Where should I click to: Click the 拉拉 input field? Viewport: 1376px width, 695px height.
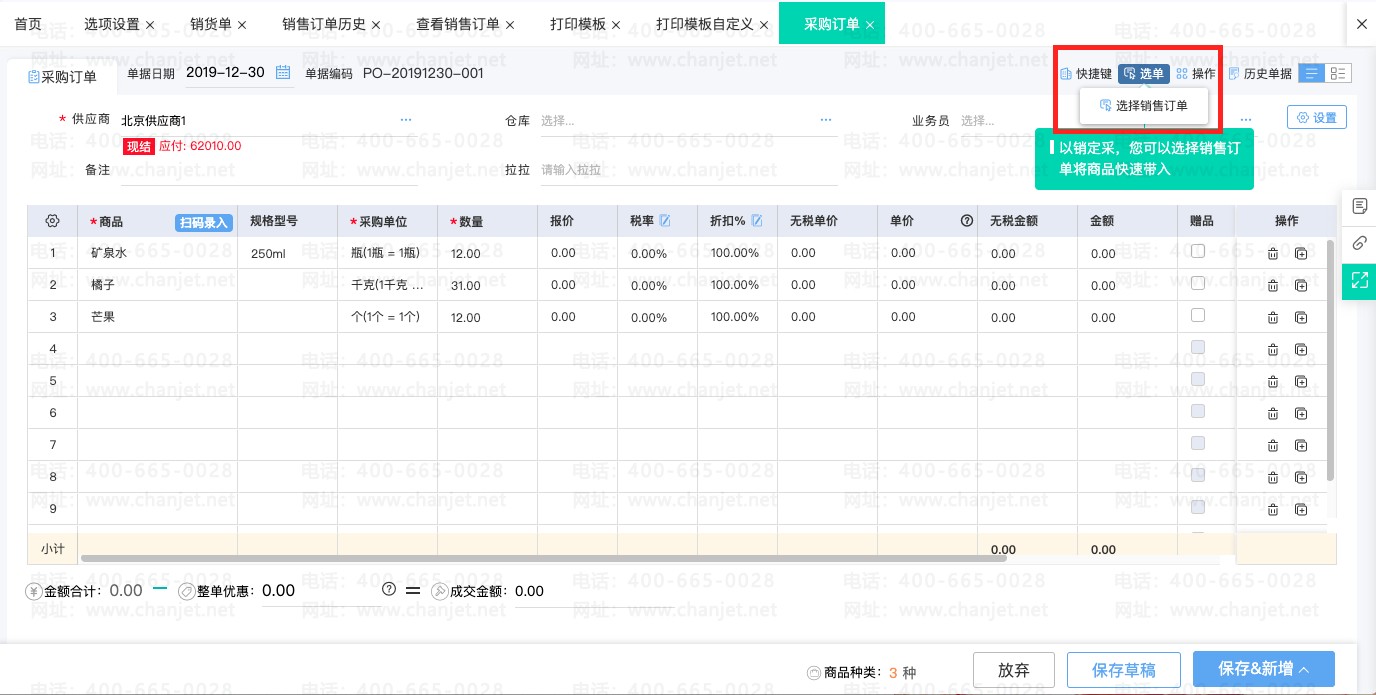[688, 170]
